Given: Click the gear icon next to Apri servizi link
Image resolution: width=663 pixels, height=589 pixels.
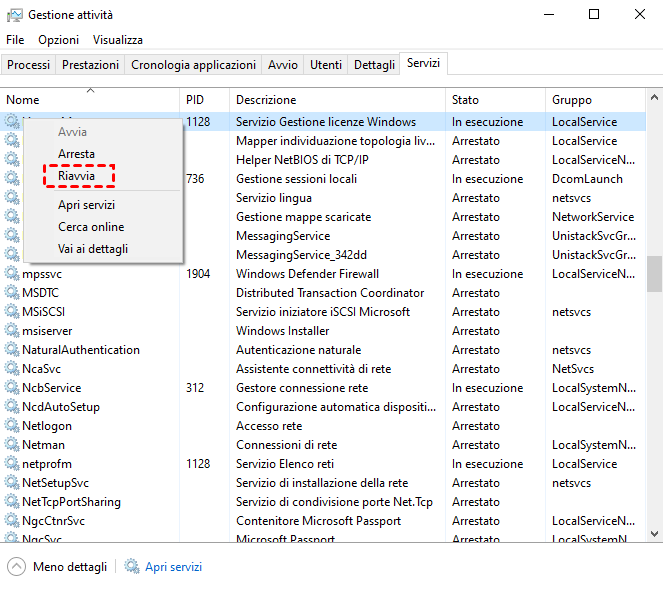Looking at the screenshot, I should (132, 567).
